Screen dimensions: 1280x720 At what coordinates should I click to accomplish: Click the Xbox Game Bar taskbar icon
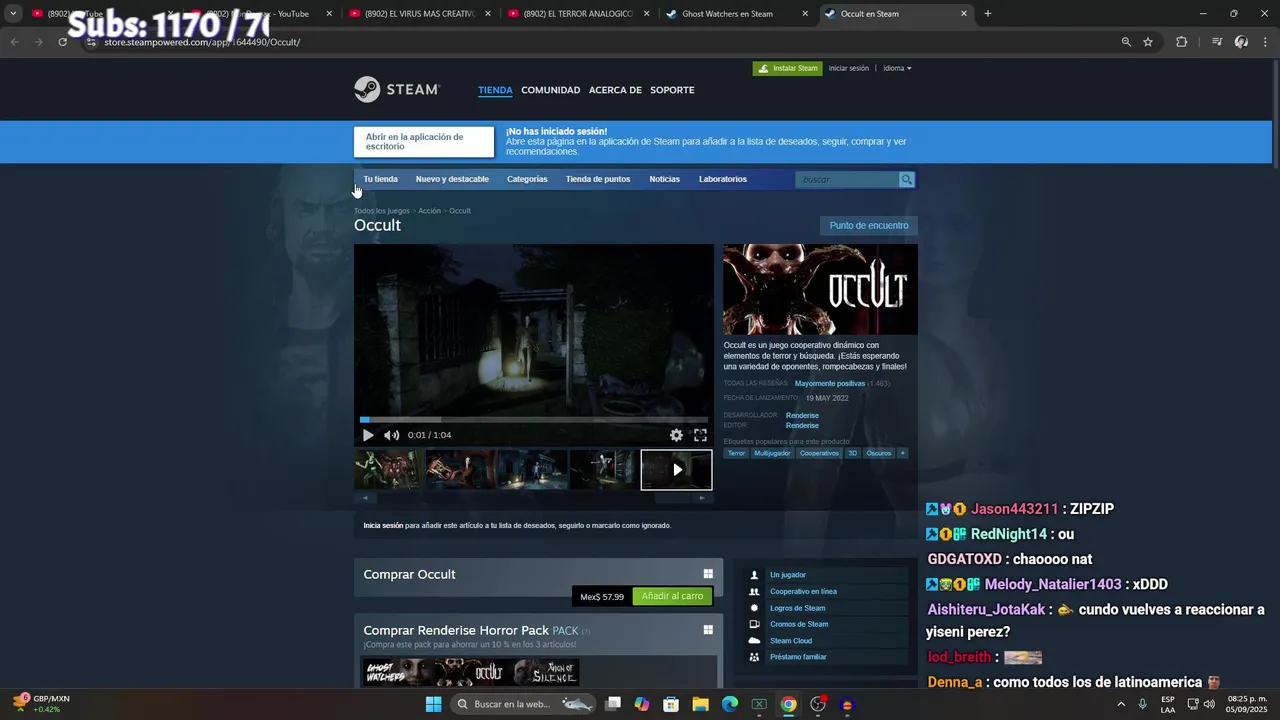[759, 704]
